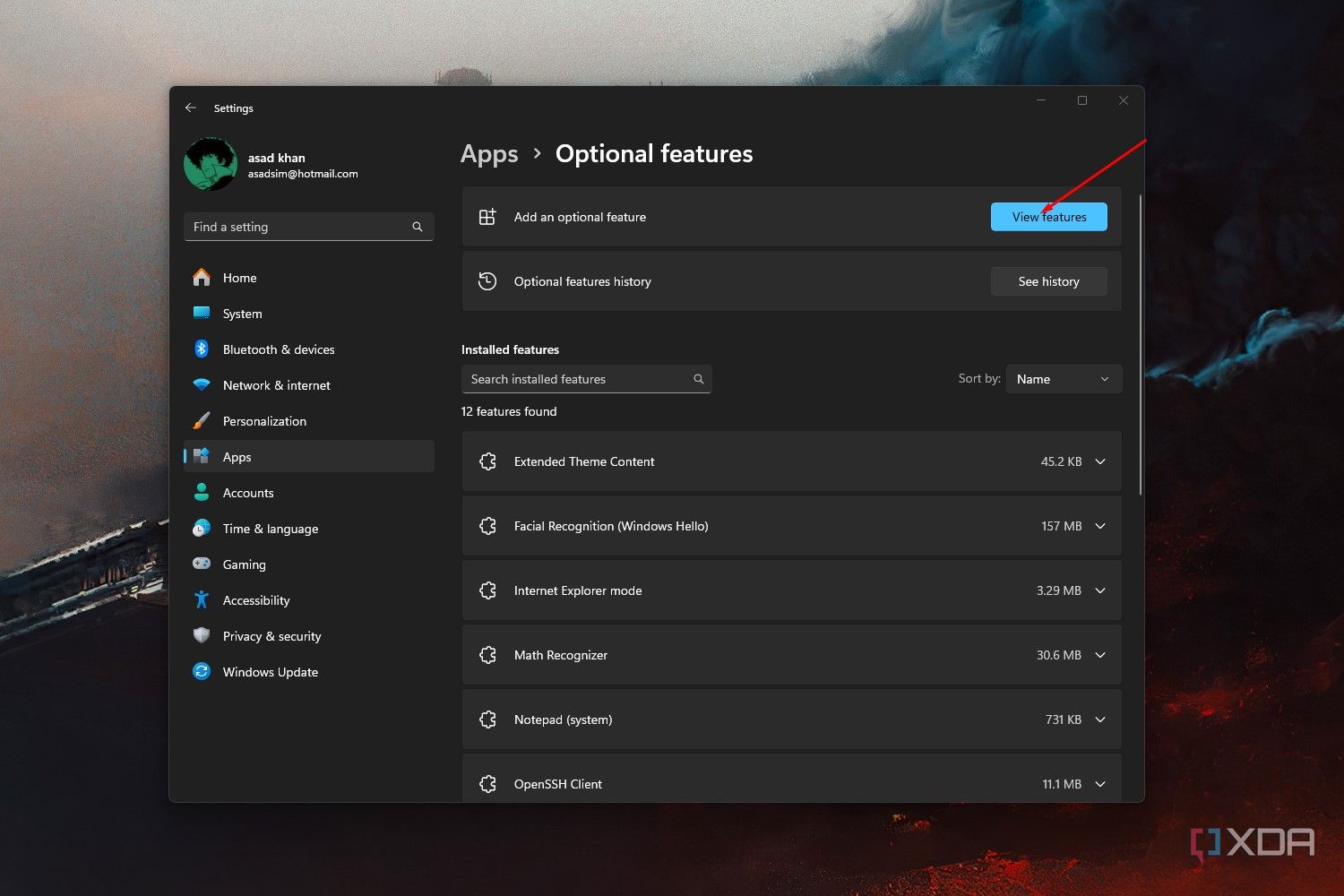Click the Optional features history label

(x=582, y=281)
